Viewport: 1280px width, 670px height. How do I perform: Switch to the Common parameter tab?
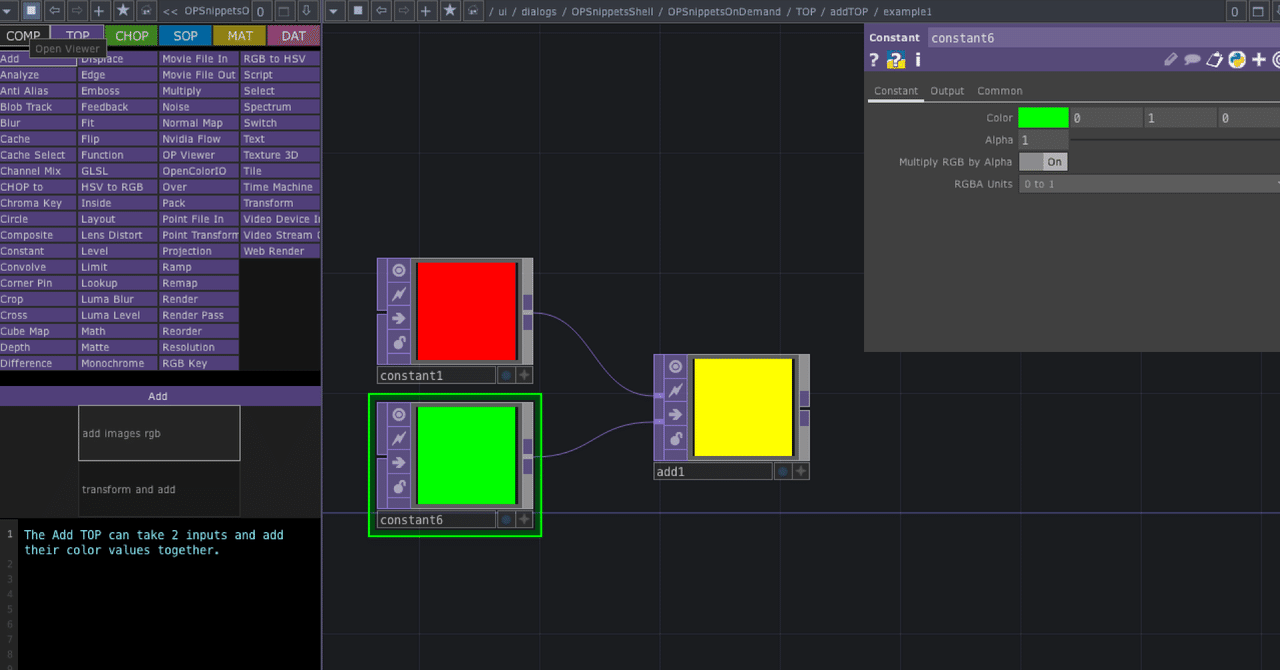click(999, 90)
